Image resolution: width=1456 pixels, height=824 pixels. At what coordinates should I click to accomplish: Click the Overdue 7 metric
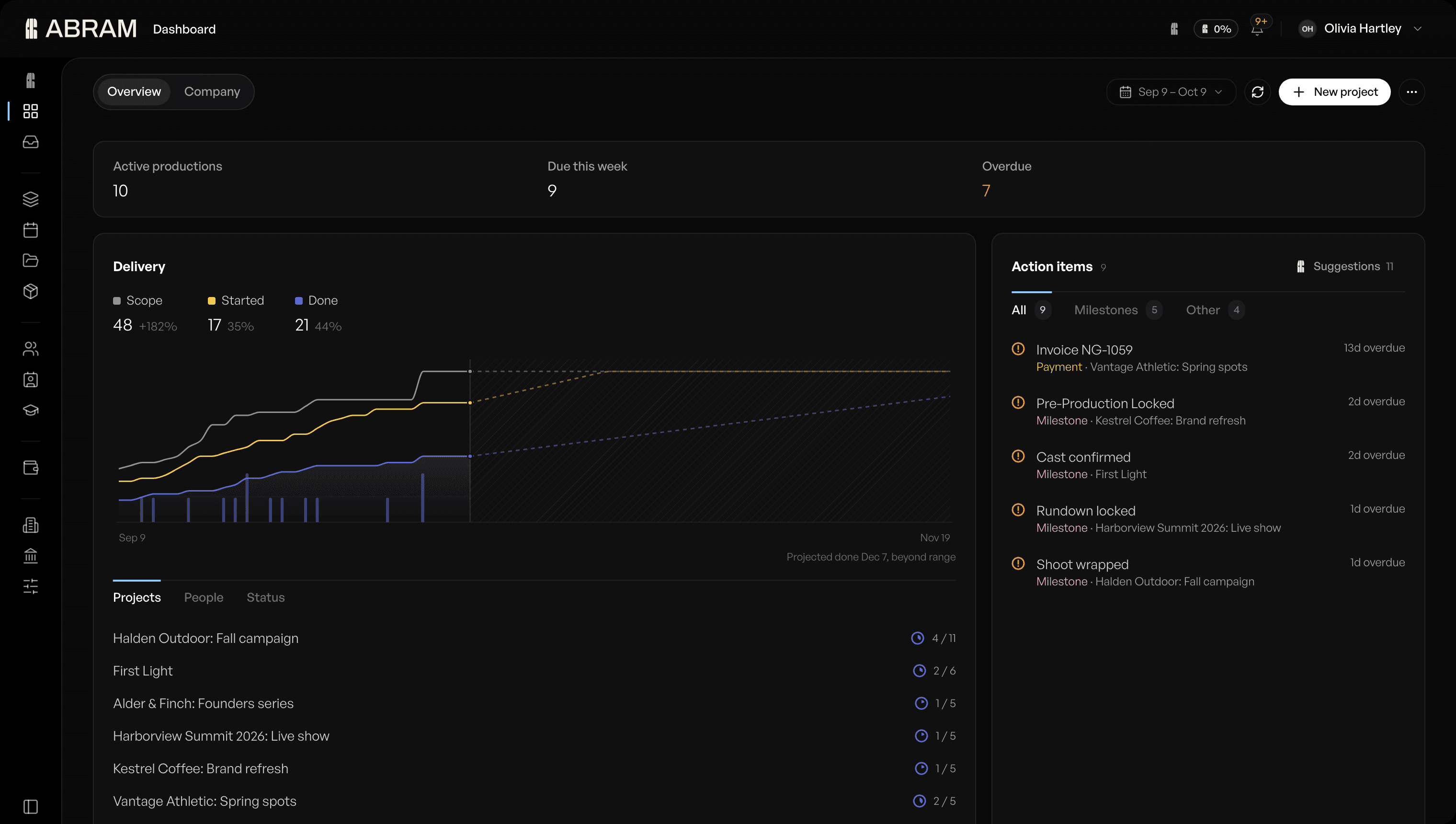pos(1006,179)
